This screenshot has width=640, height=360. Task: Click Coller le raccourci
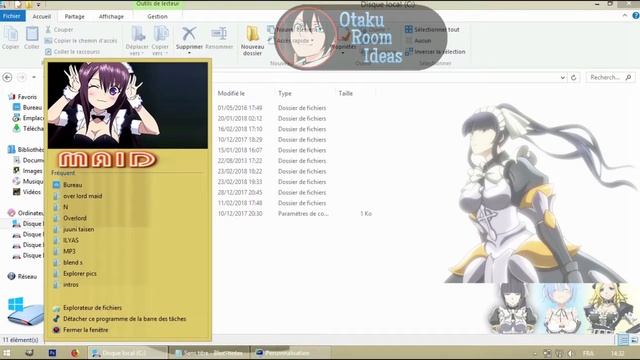click(x=72, y=51)
